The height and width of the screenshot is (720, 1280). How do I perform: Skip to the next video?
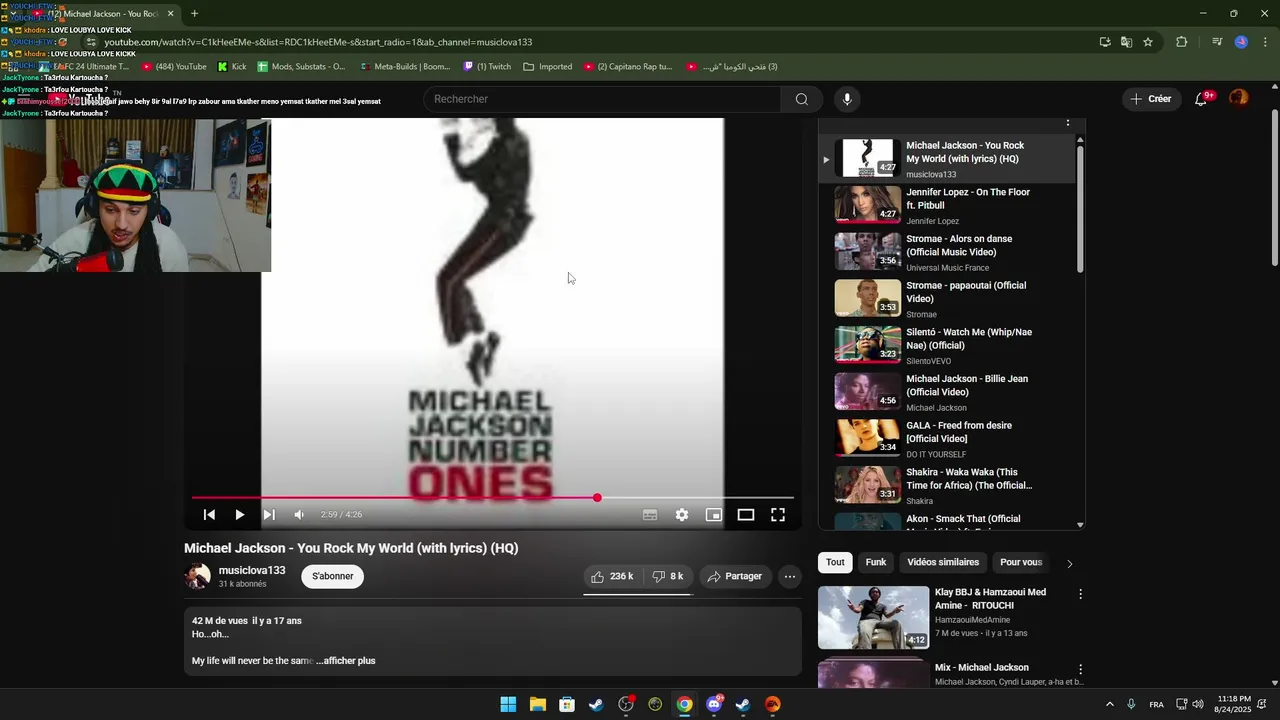pyautogui.click(x=269, y=515)
